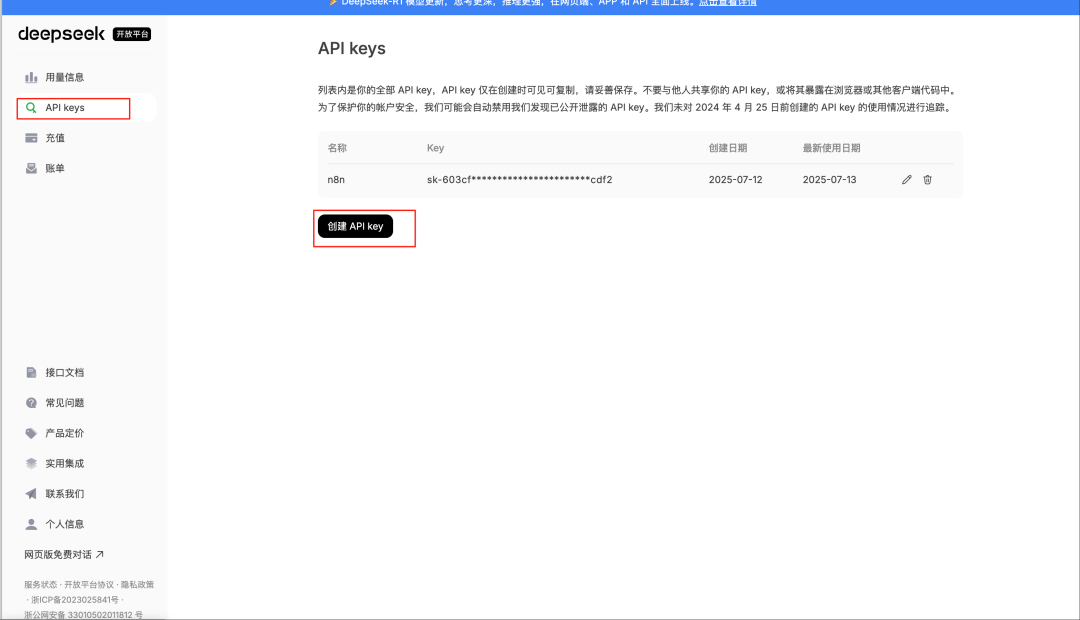Click the 联系我们 megaphone icon
The width and height of the screenshot is (1080, 620).
coord(31,494)
